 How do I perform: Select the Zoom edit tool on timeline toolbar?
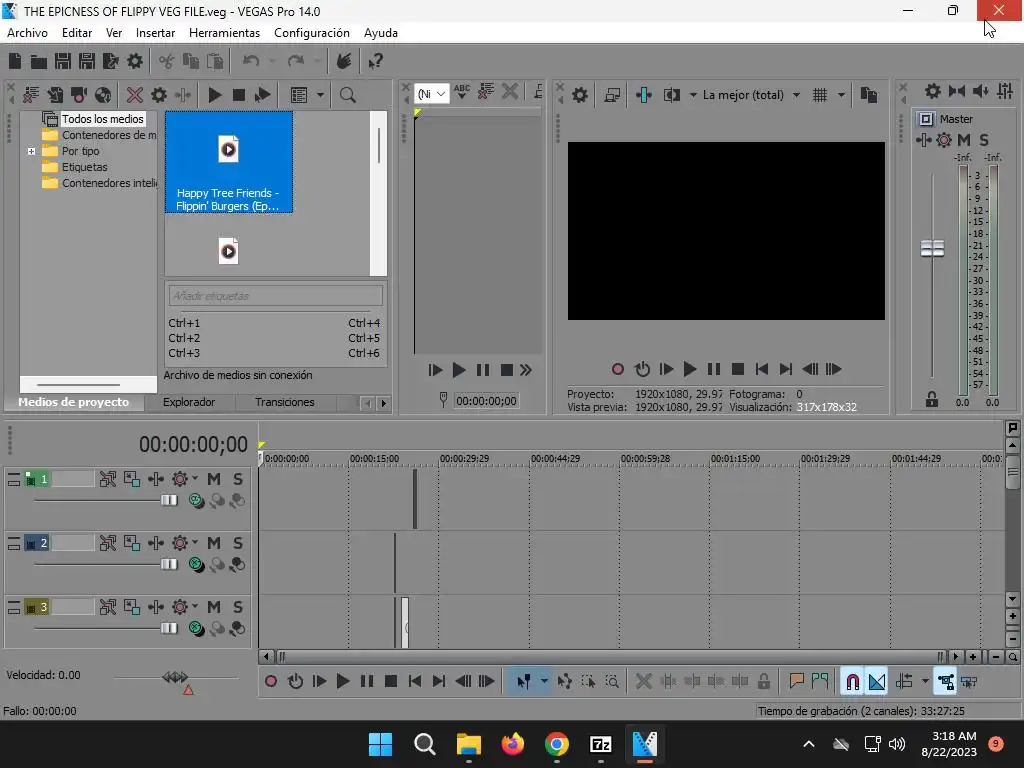point(612,682)
